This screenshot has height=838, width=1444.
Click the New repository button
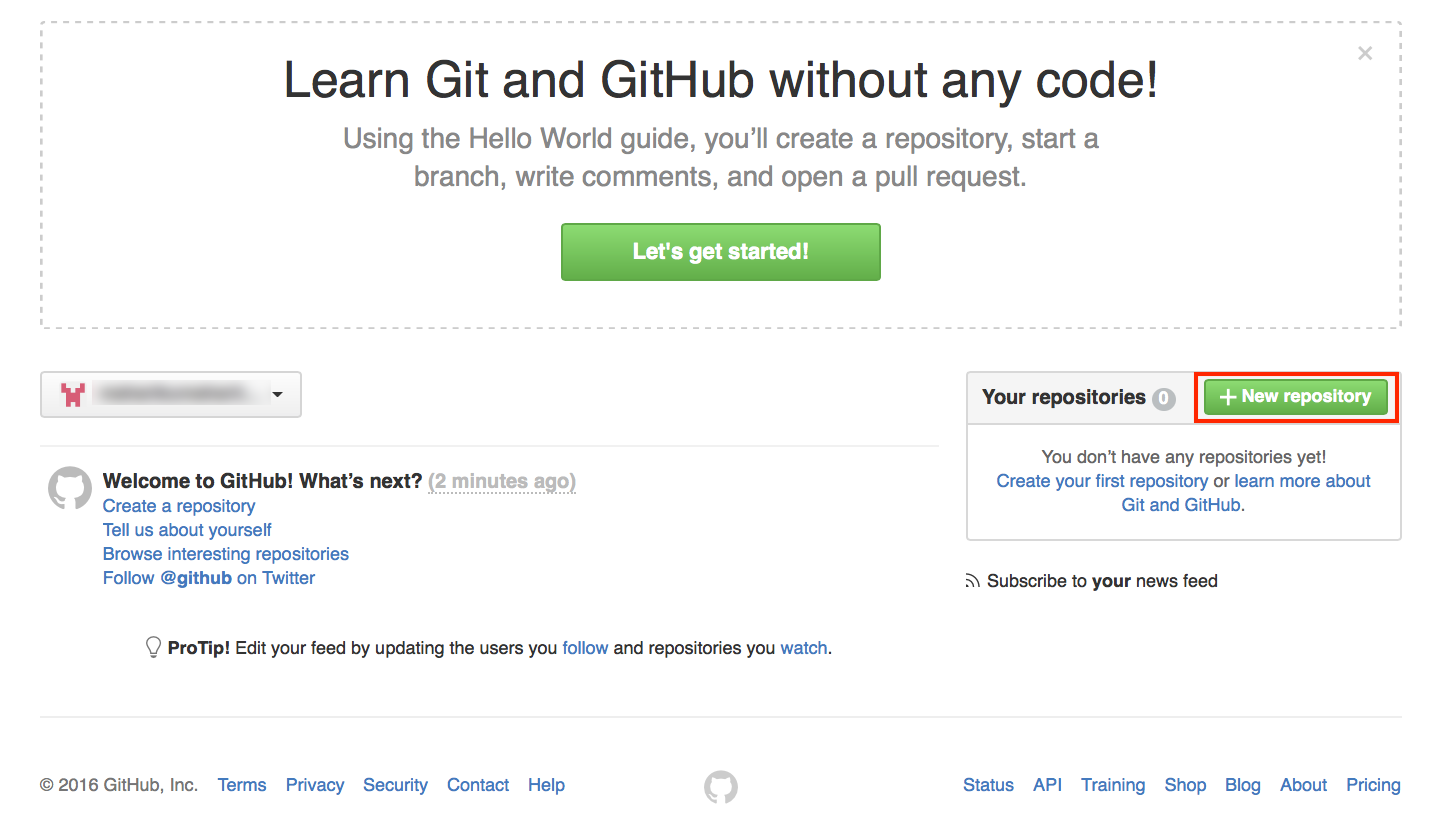tap(1296, 397)
